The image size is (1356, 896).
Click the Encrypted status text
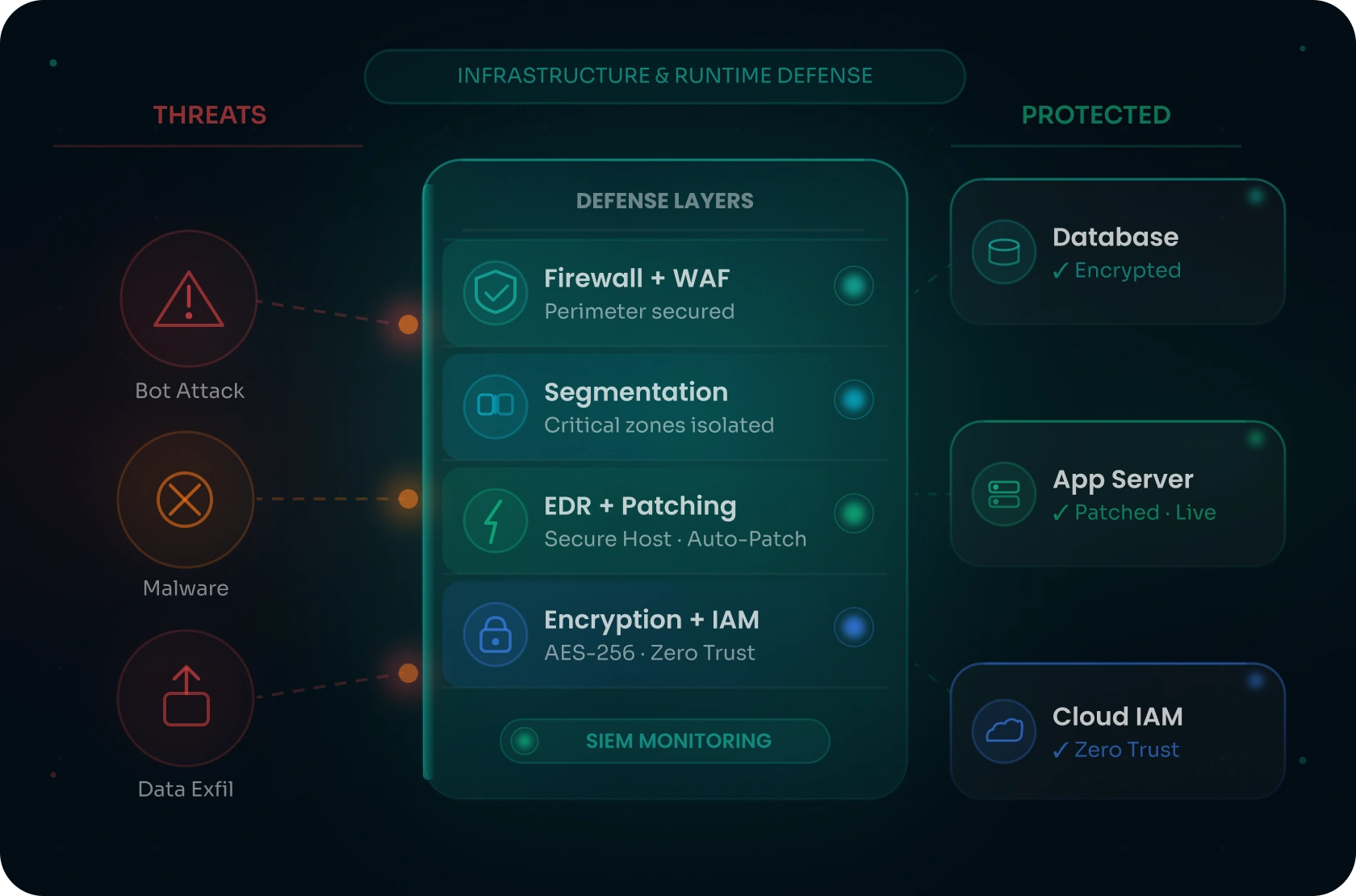click(1117, 270)
